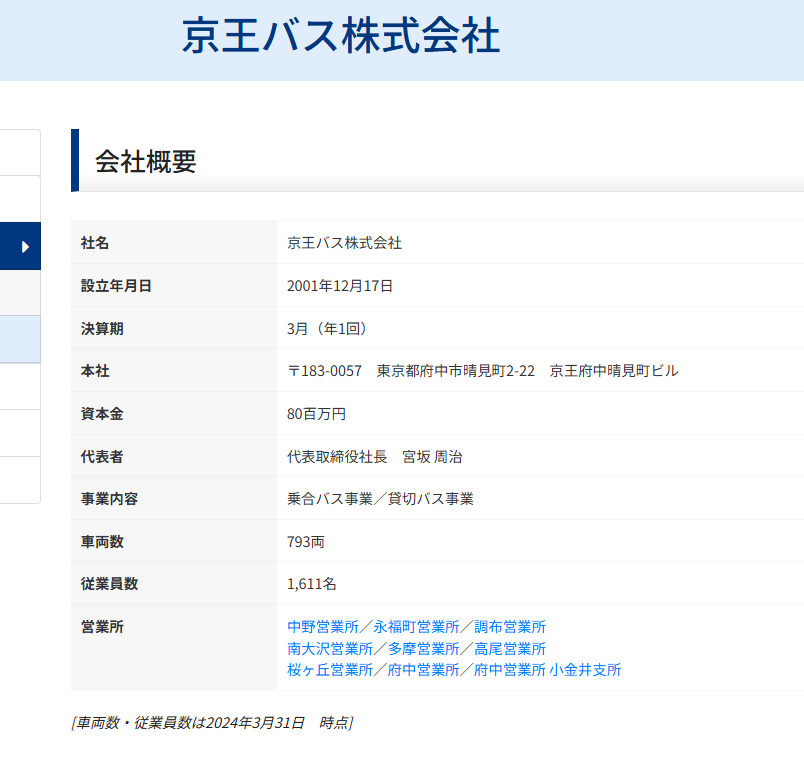
Task: Click the 京王バス株式会社 value in 社名 row
Action: pos(345,242)
